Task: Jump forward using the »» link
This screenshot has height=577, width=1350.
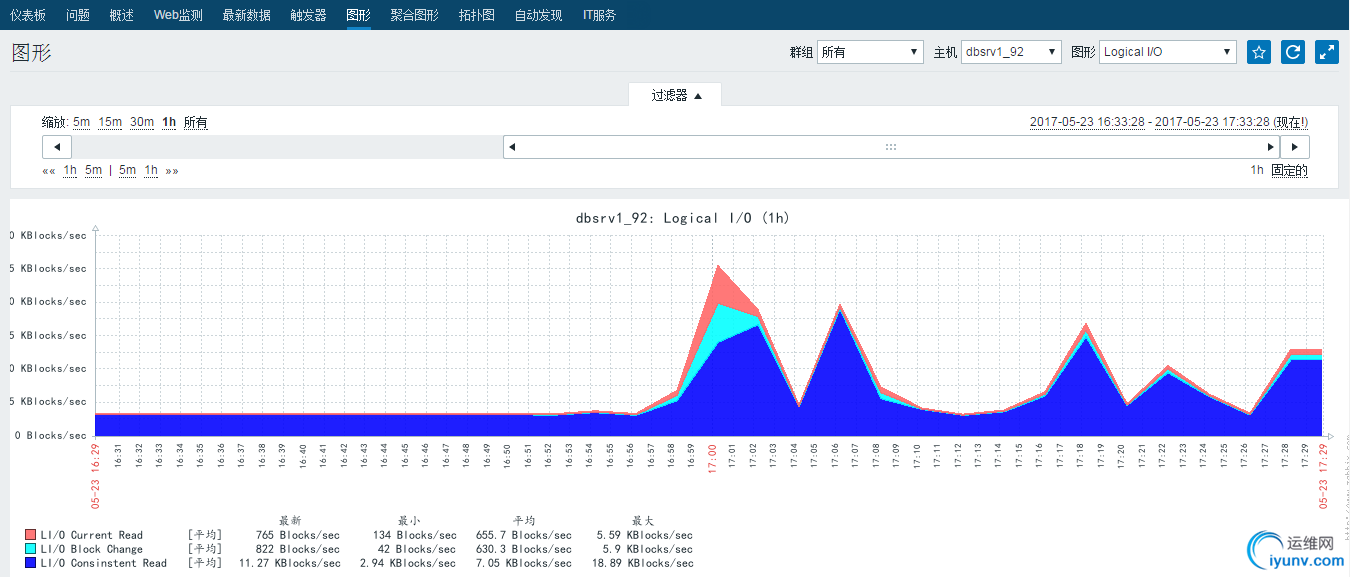Action: (x=172, y=171)
